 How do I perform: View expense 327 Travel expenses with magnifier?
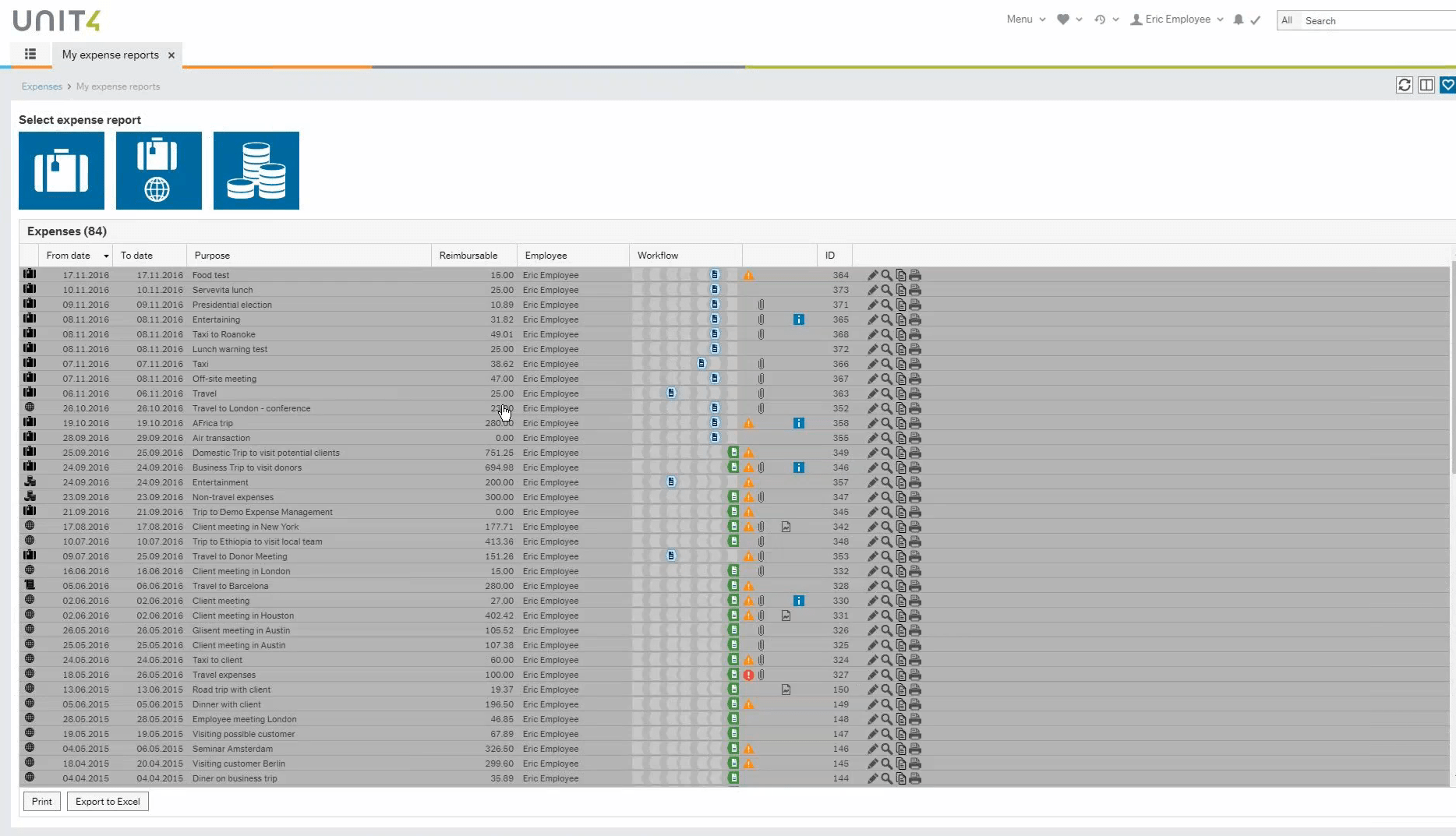click(x=886, y=675)
